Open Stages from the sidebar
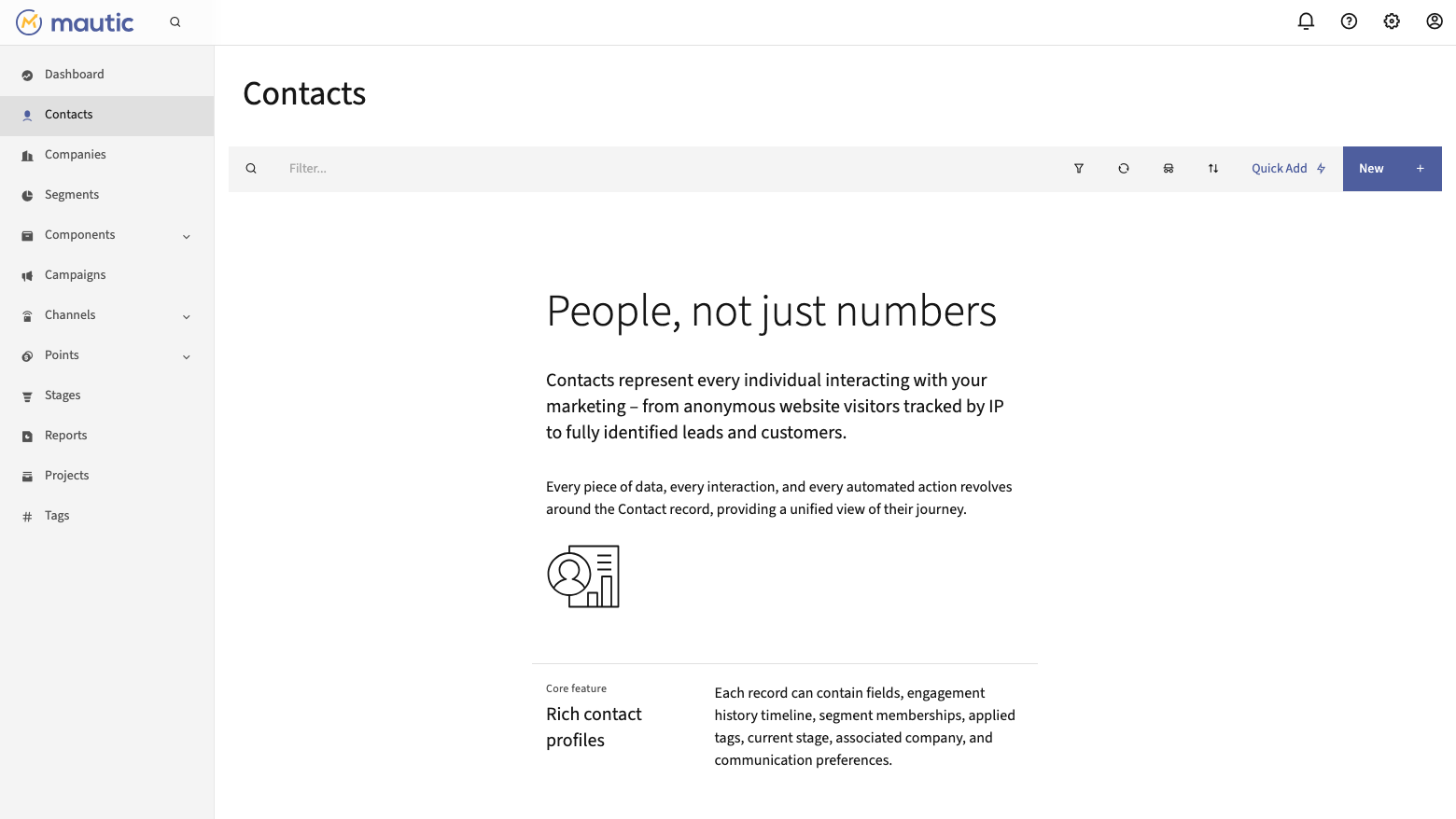The image size is (1456, 819). (106, 396)
